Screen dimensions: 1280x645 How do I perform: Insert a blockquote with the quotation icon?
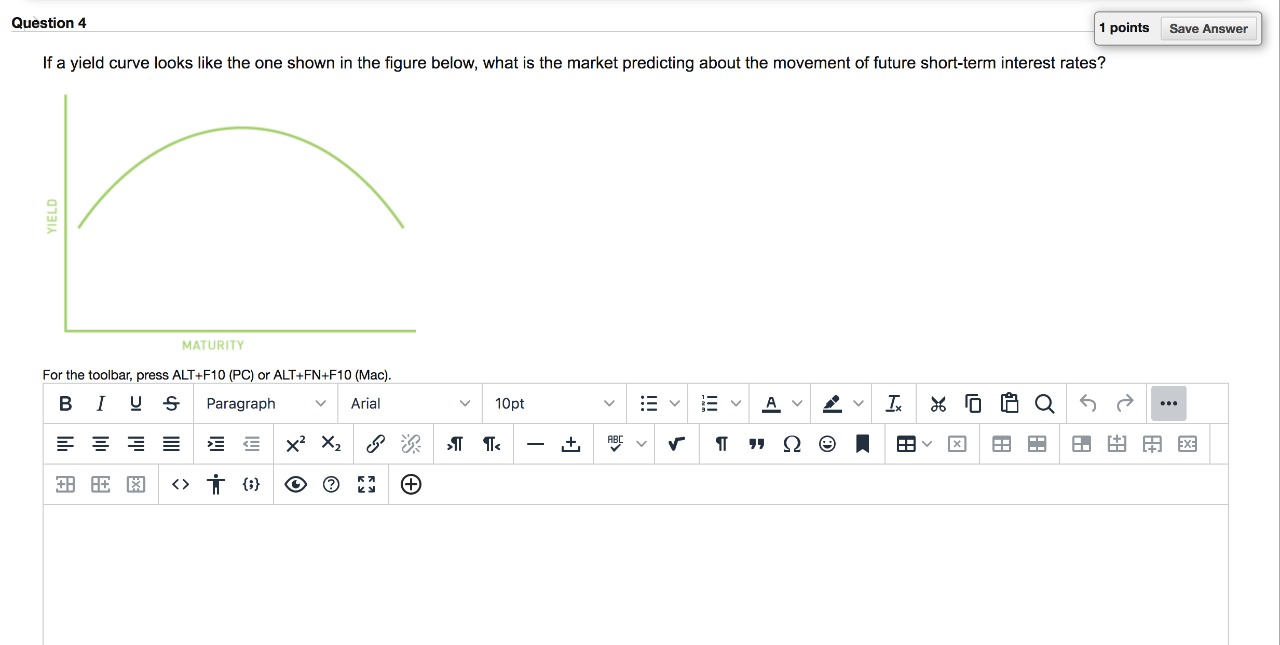(x=757, y=443)
